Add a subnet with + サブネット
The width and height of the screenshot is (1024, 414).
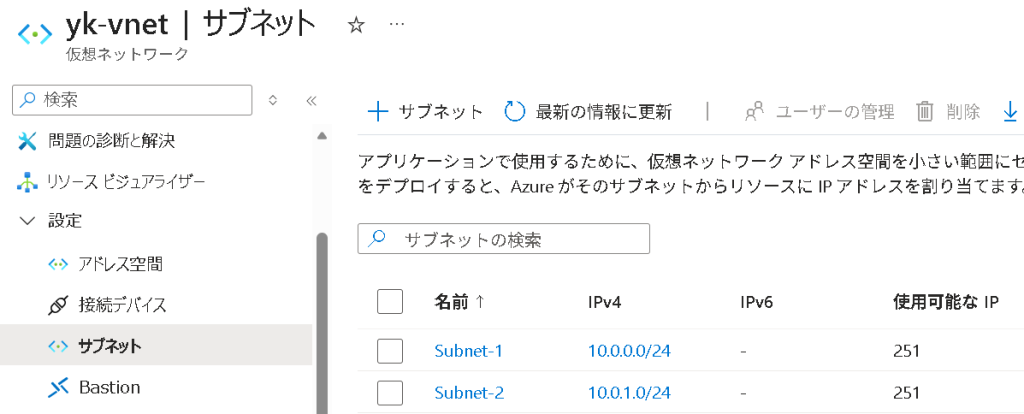point(425,111)
